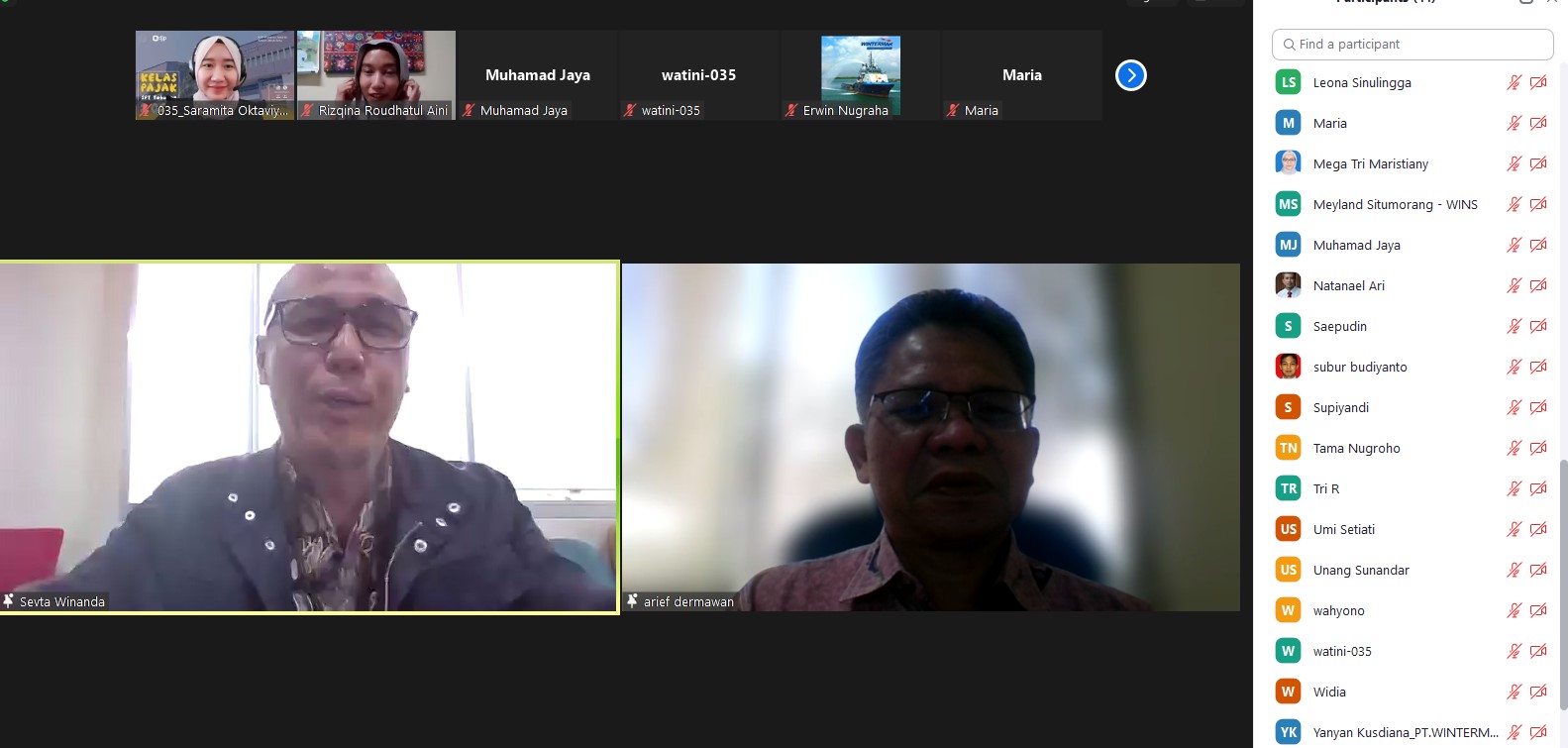1568x748 pixels.
Task: Click Muhamad Jaya's camera-off icon in list
Action: (1538, 246)
